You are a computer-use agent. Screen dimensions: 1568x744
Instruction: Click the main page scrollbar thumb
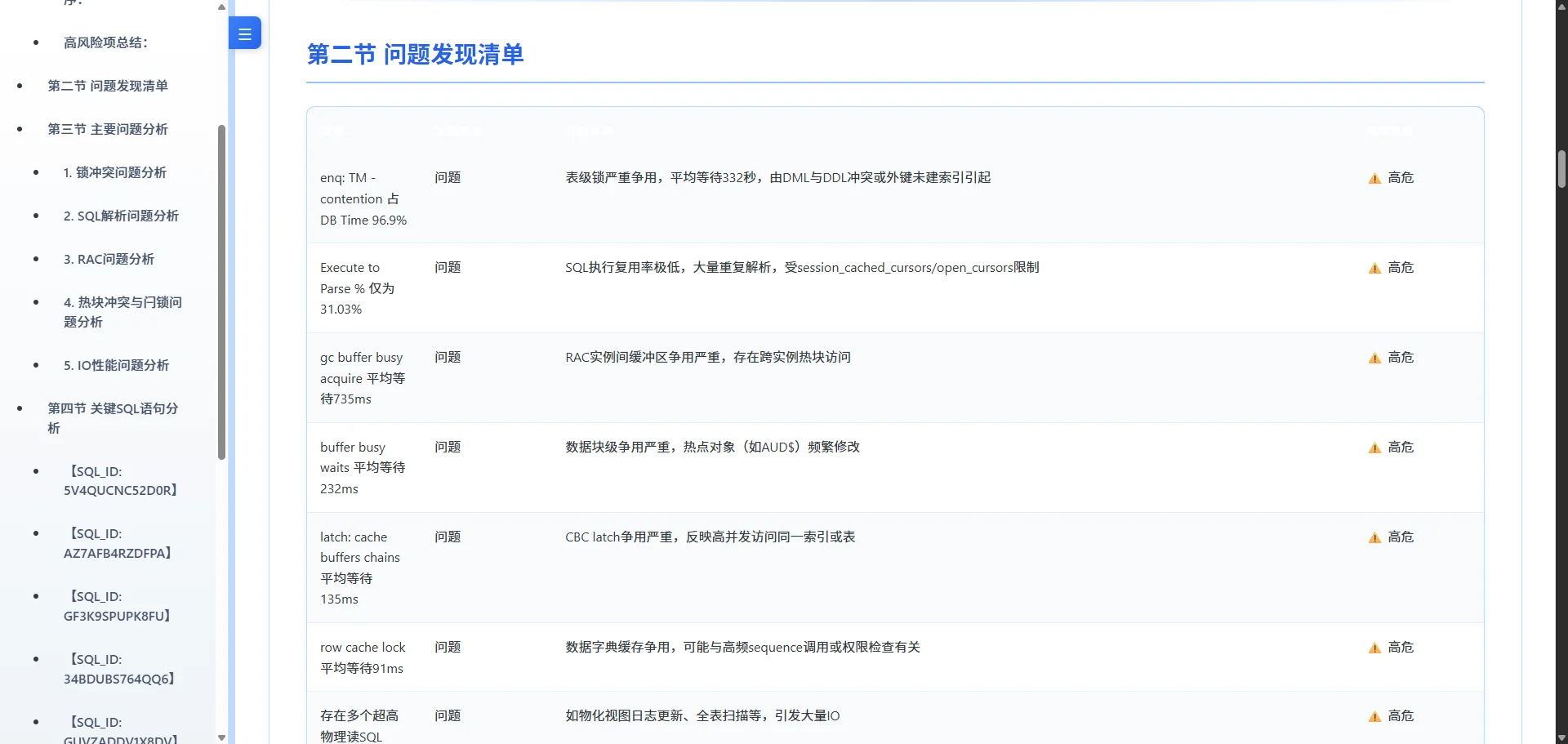[x=1561, y=169]
